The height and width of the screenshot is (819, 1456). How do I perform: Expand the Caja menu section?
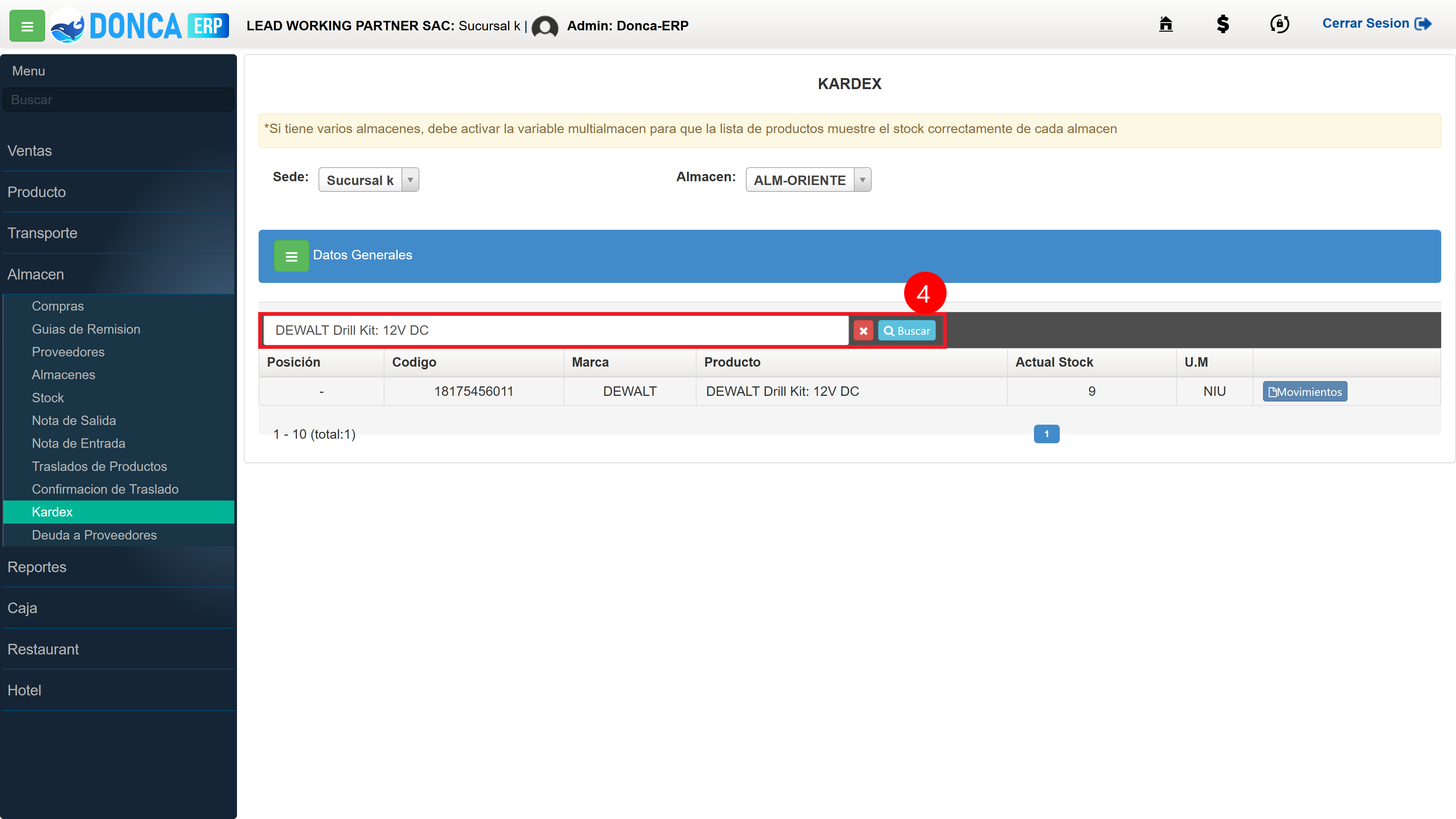coord(118,608)
